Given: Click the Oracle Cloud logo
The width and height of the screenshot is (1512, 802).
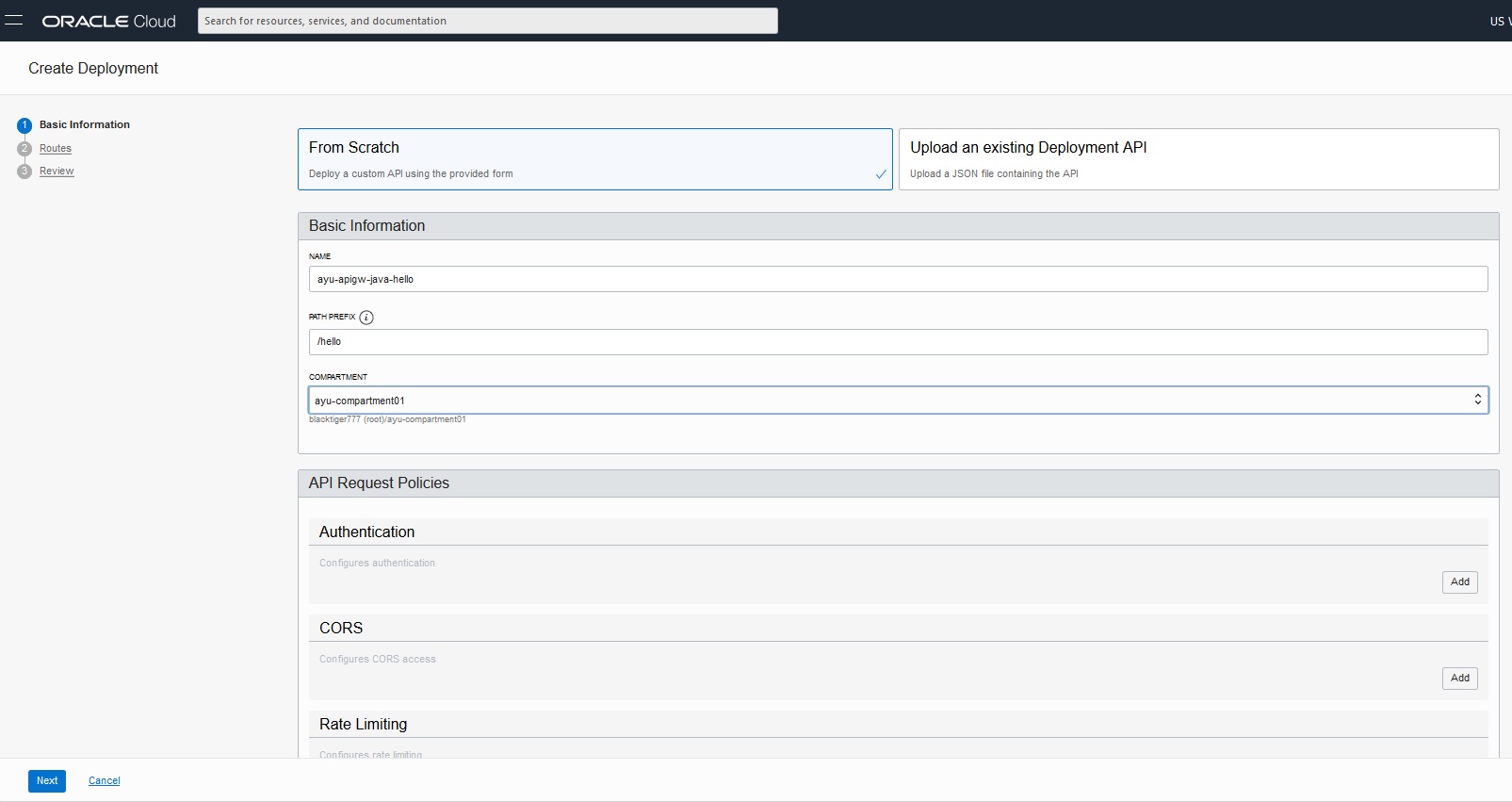Looking at the screenshot, I should pos(109,21).
